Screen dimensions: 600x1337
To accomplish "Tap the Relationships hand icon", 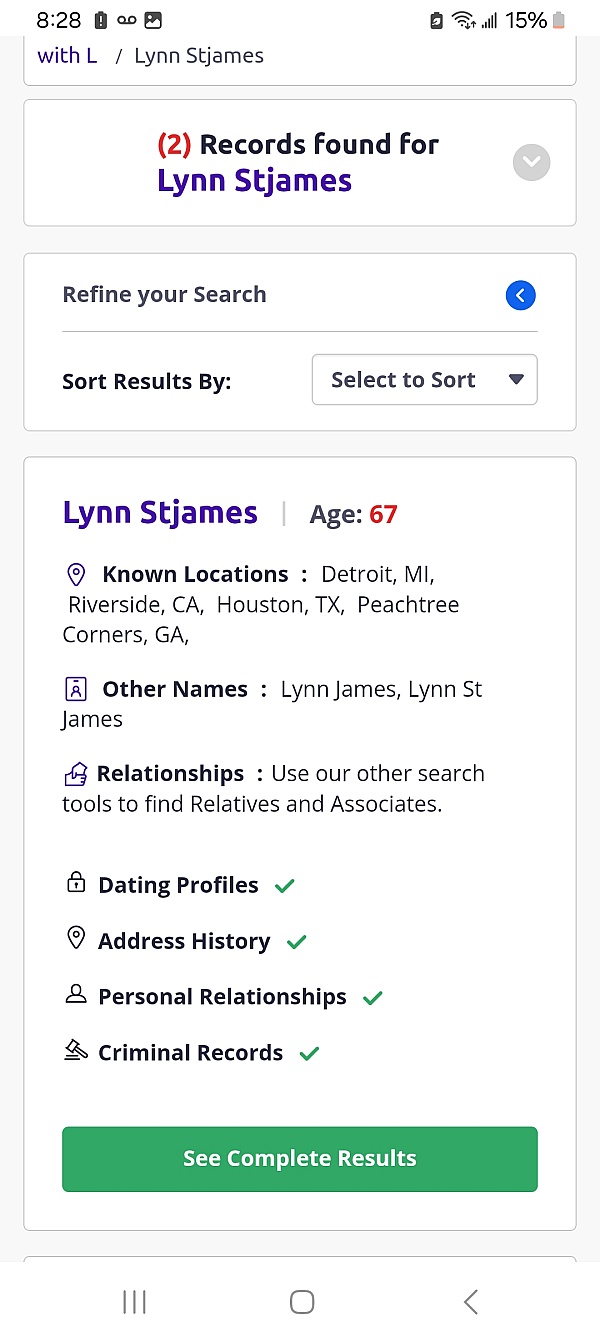I will point(76,774).
